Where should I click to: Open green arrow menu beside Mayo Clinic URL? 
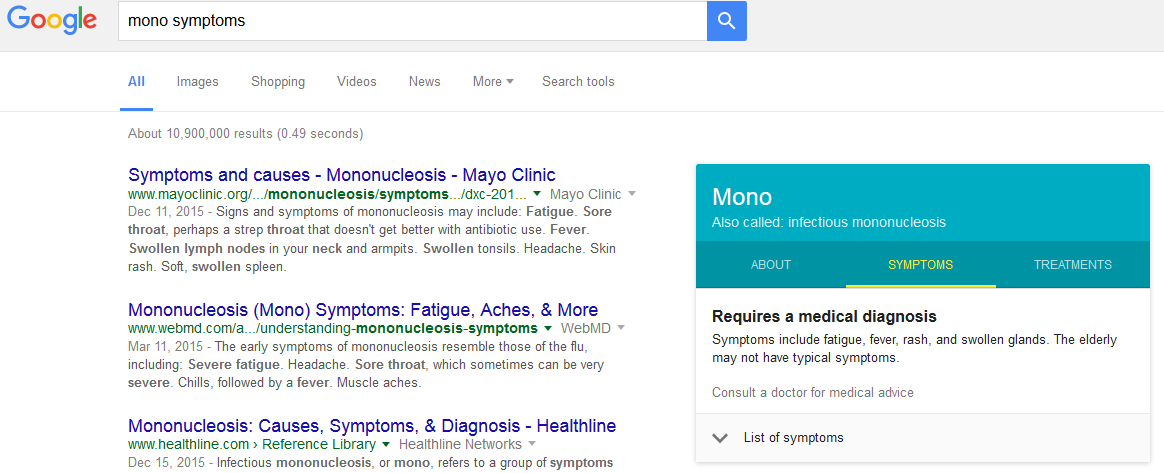pyautogui.click(x=537, y=195)
